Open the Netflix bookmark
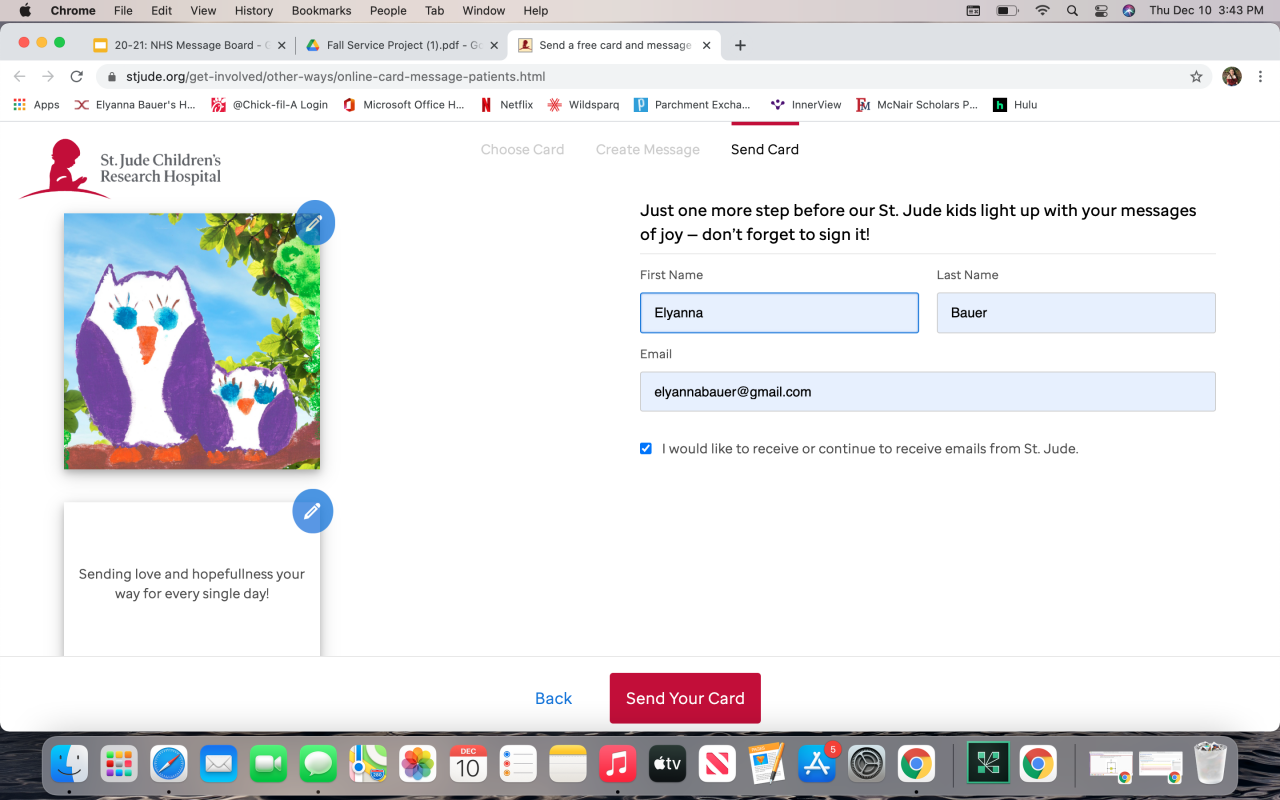 click(506, 104)
